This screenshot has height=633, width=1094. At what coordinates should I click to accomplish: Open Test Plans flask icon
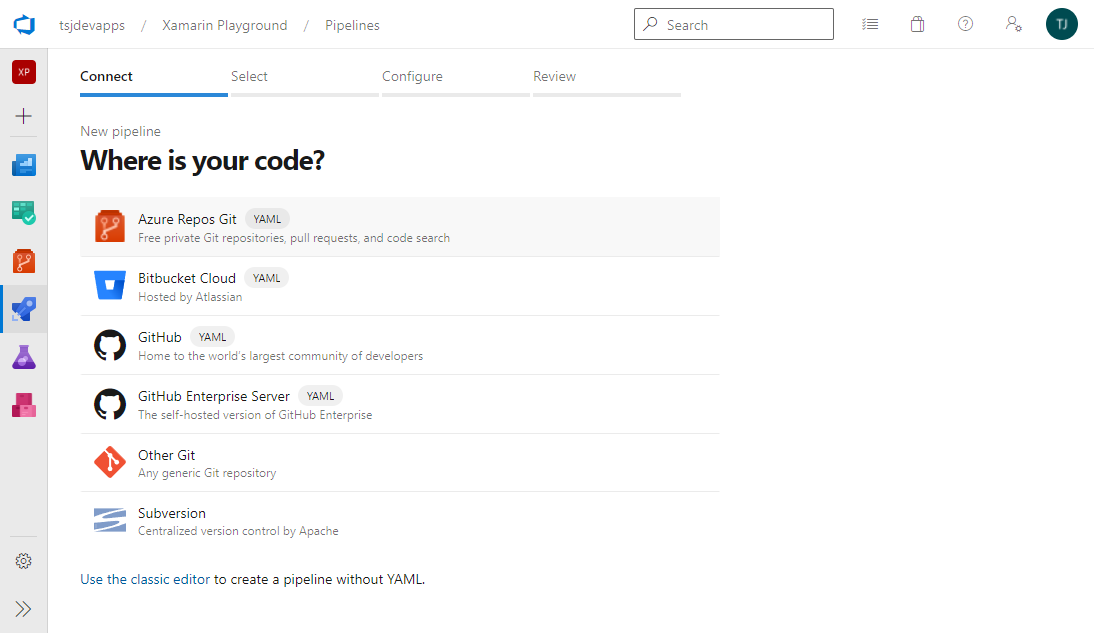(x=24, y=357)
